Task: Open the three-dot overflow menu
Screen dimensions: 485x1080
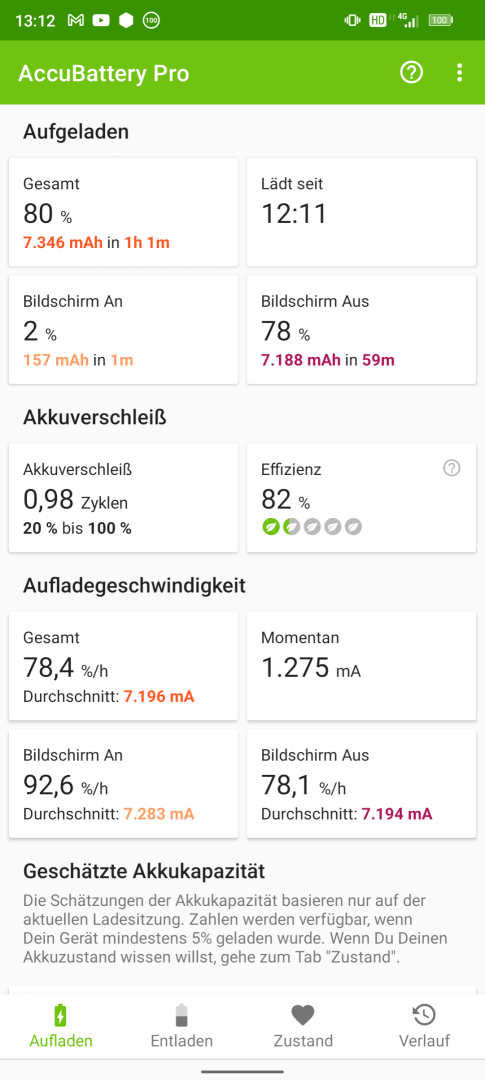Action: point(460,72)
